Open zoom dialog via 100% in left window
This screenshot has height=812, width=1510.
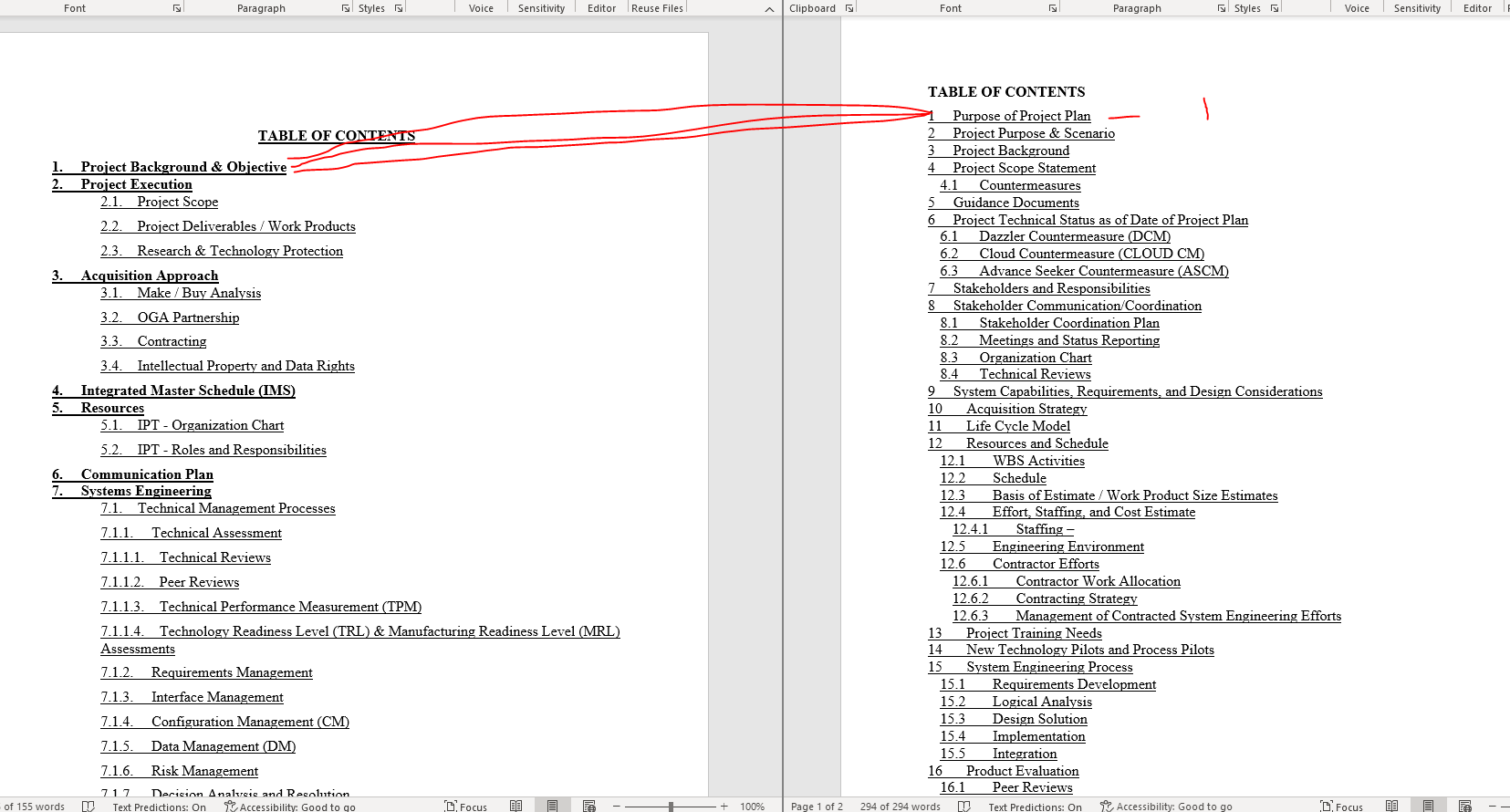pos(753,807)
